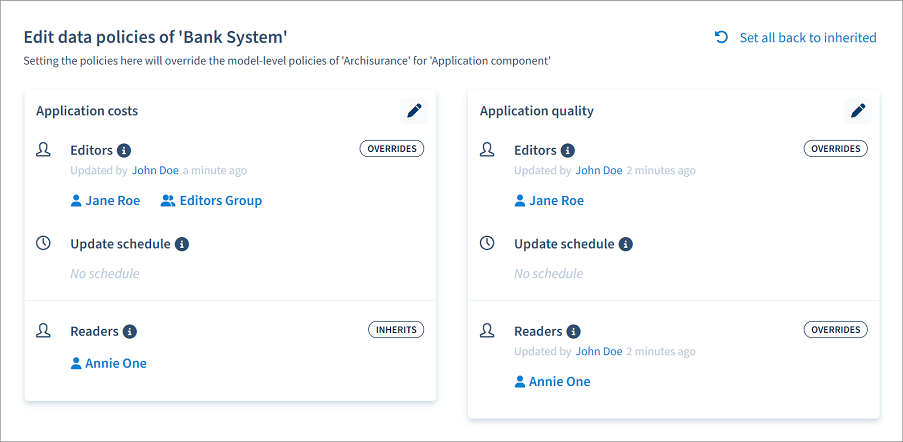The image size is (903, 442).
Task: Click the person icon left of Readers in Application quality
Action: tap(487, 331)
